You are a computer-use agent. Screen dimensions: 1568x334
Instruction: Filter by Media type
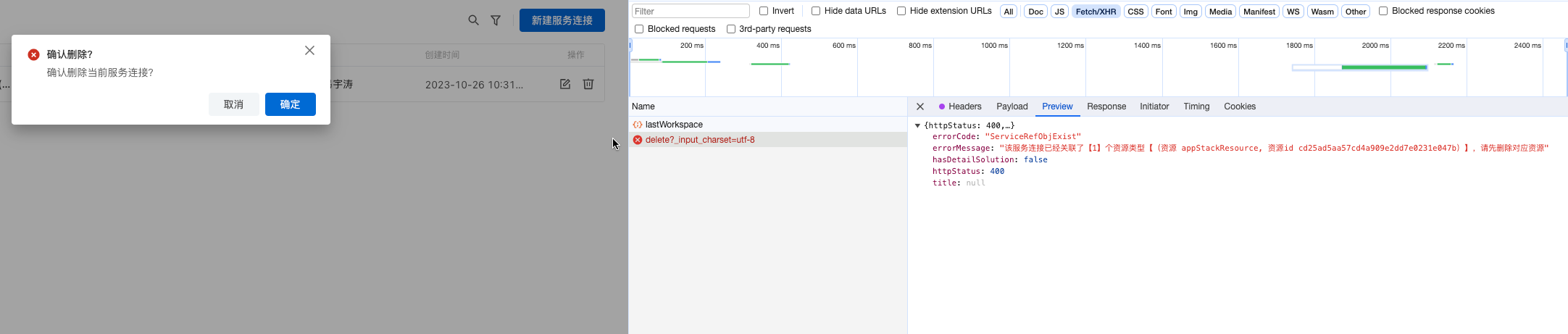click(1220, 12)
